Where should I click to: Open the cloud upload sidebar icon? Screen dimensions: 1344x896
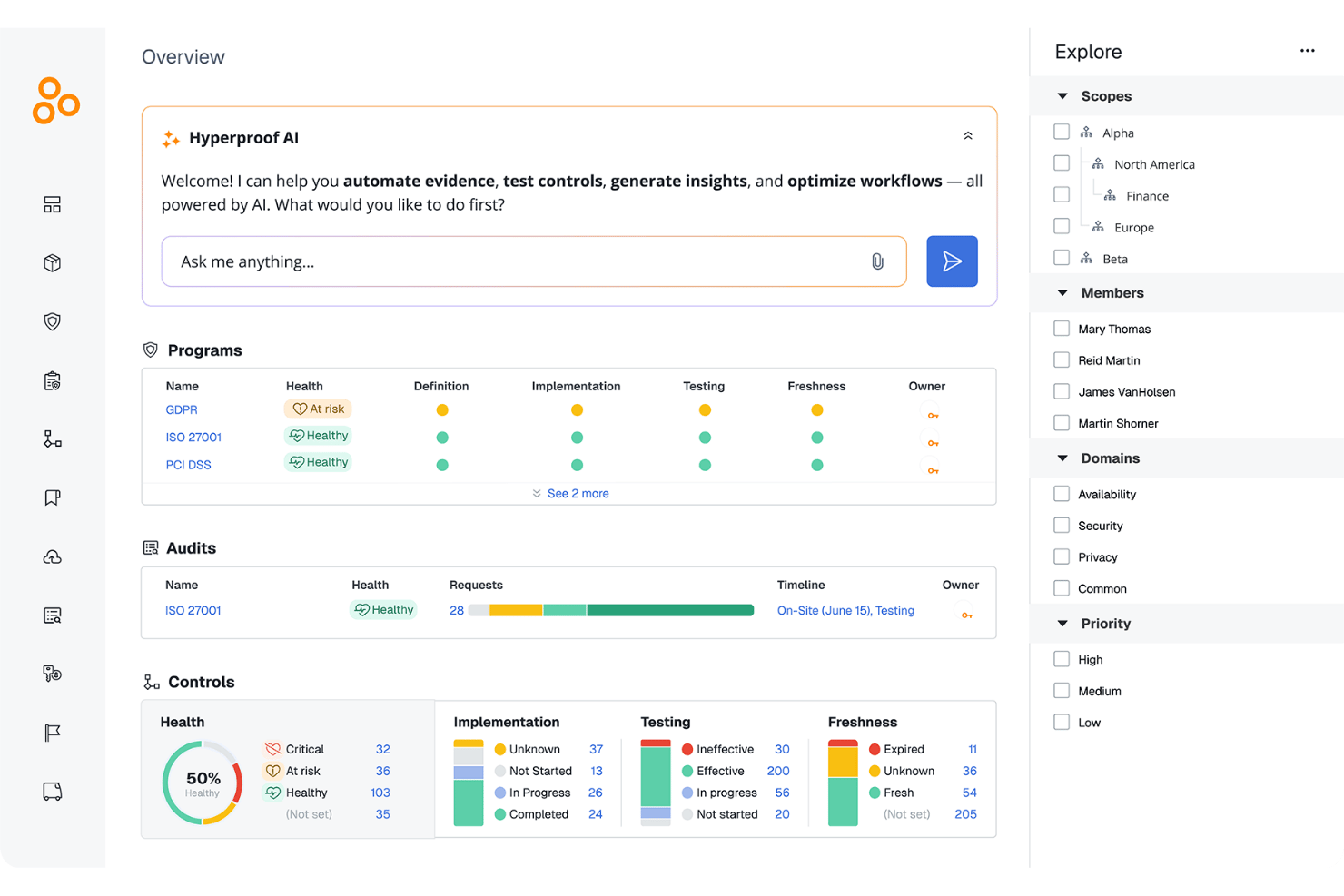[x=53, y=556]
